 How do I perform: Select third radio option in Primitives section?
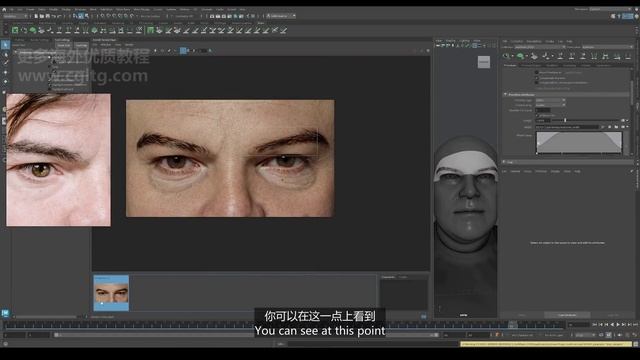coord(537,83)
